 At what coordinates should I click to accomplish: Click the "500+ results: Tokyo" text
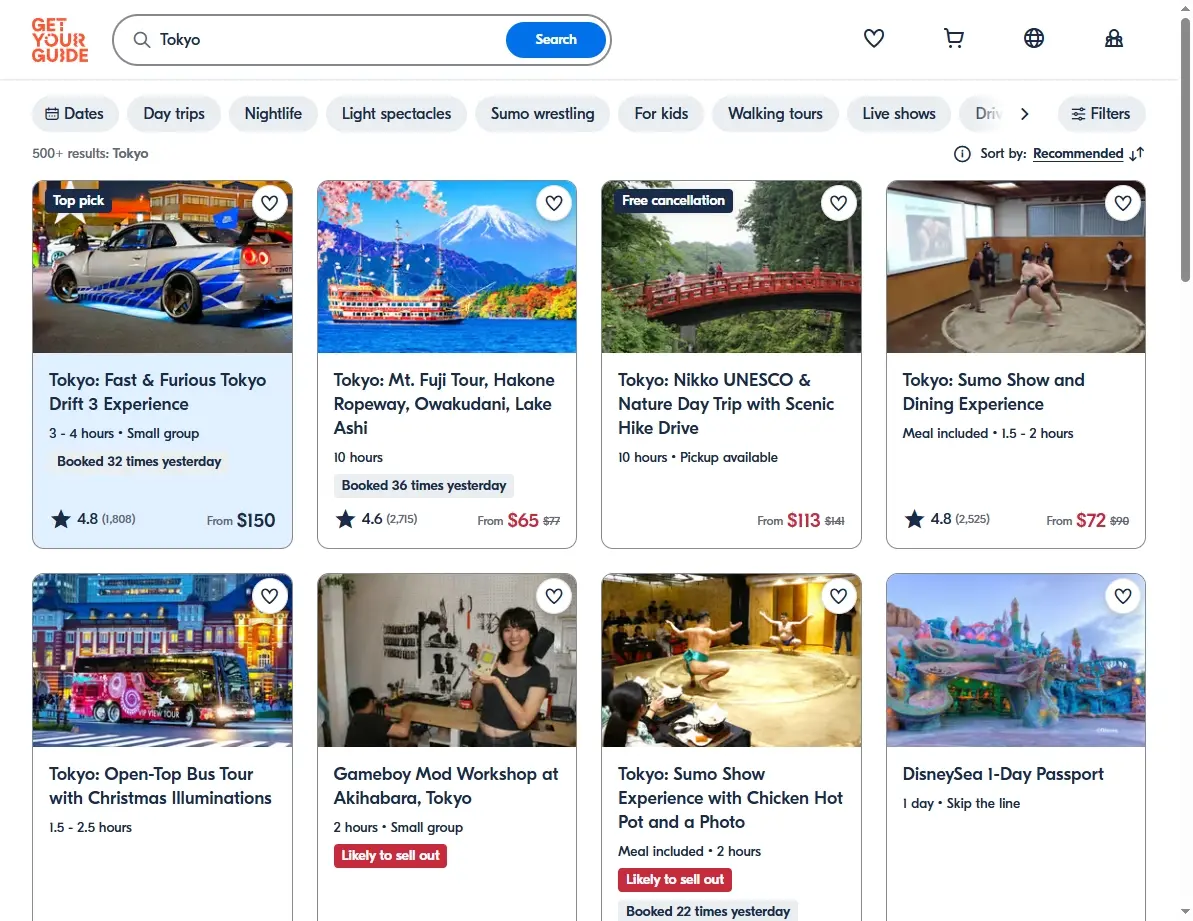[91, 154]
